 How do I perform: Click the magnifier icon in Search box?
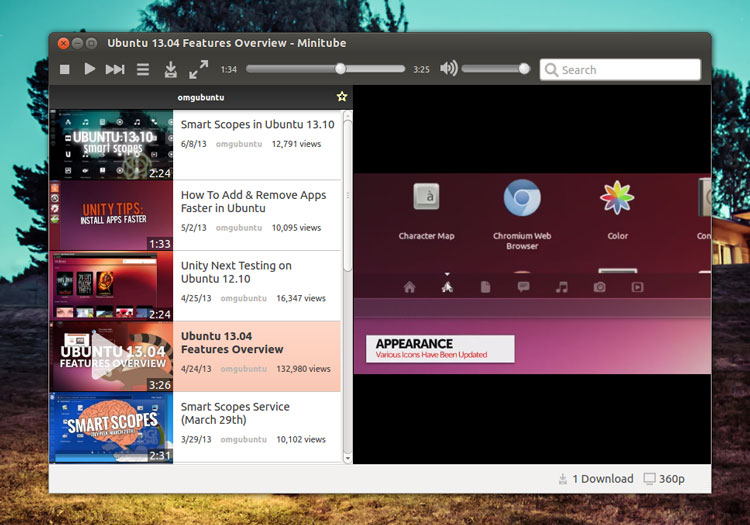(x=551, y=70)
